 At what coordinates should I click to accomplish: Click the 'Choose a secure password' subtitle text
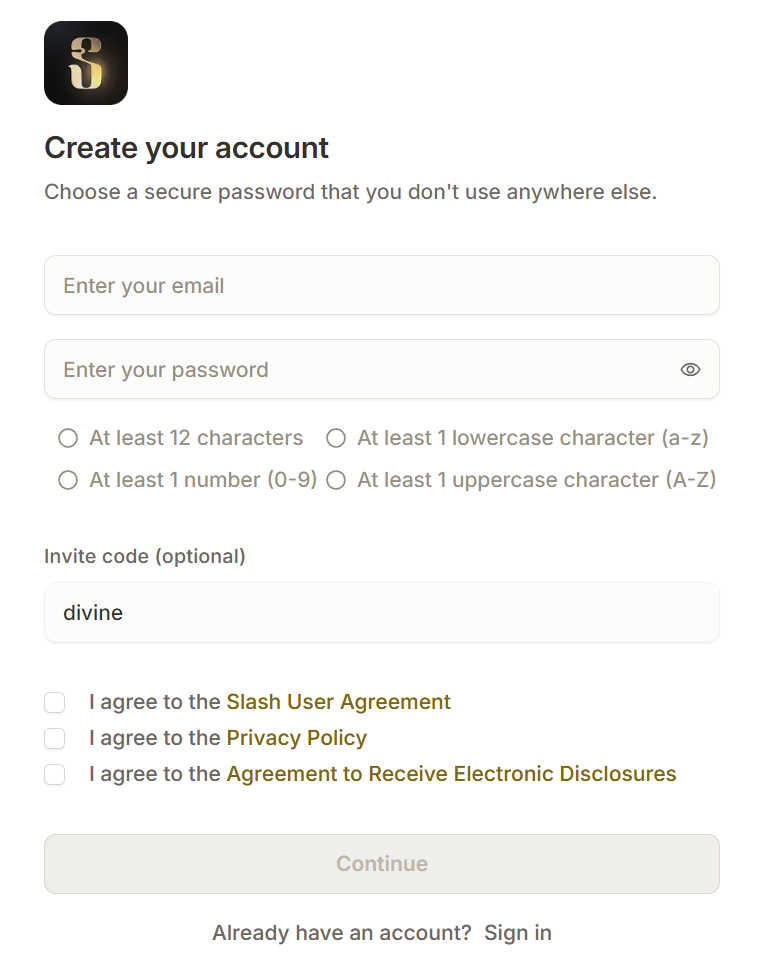click(x=350, y=192)
